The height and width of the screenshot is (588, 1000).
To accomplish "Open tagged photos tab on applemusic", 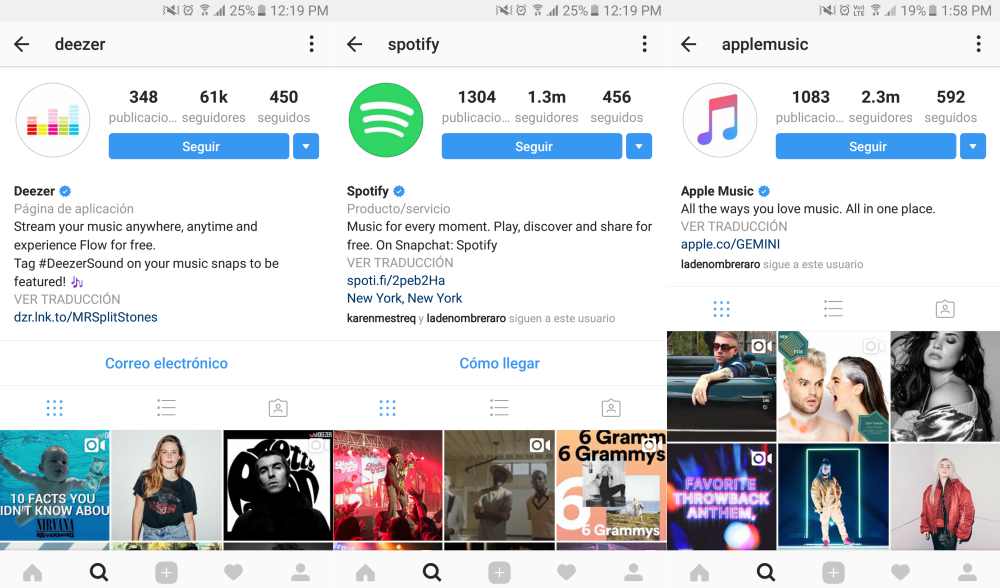I will [945, 309].
